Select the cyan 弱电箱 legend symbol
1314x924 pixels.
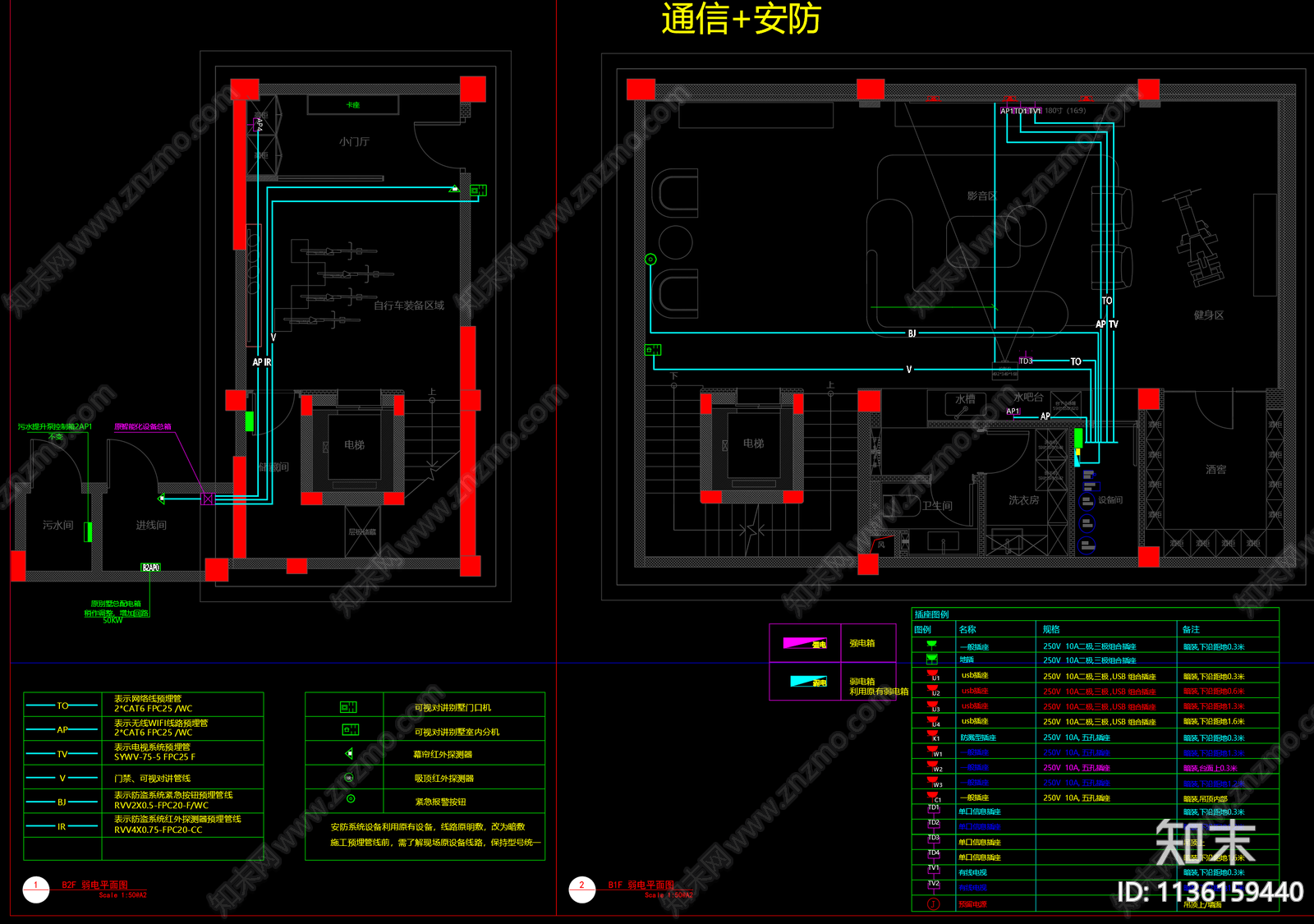pos(808,681)
